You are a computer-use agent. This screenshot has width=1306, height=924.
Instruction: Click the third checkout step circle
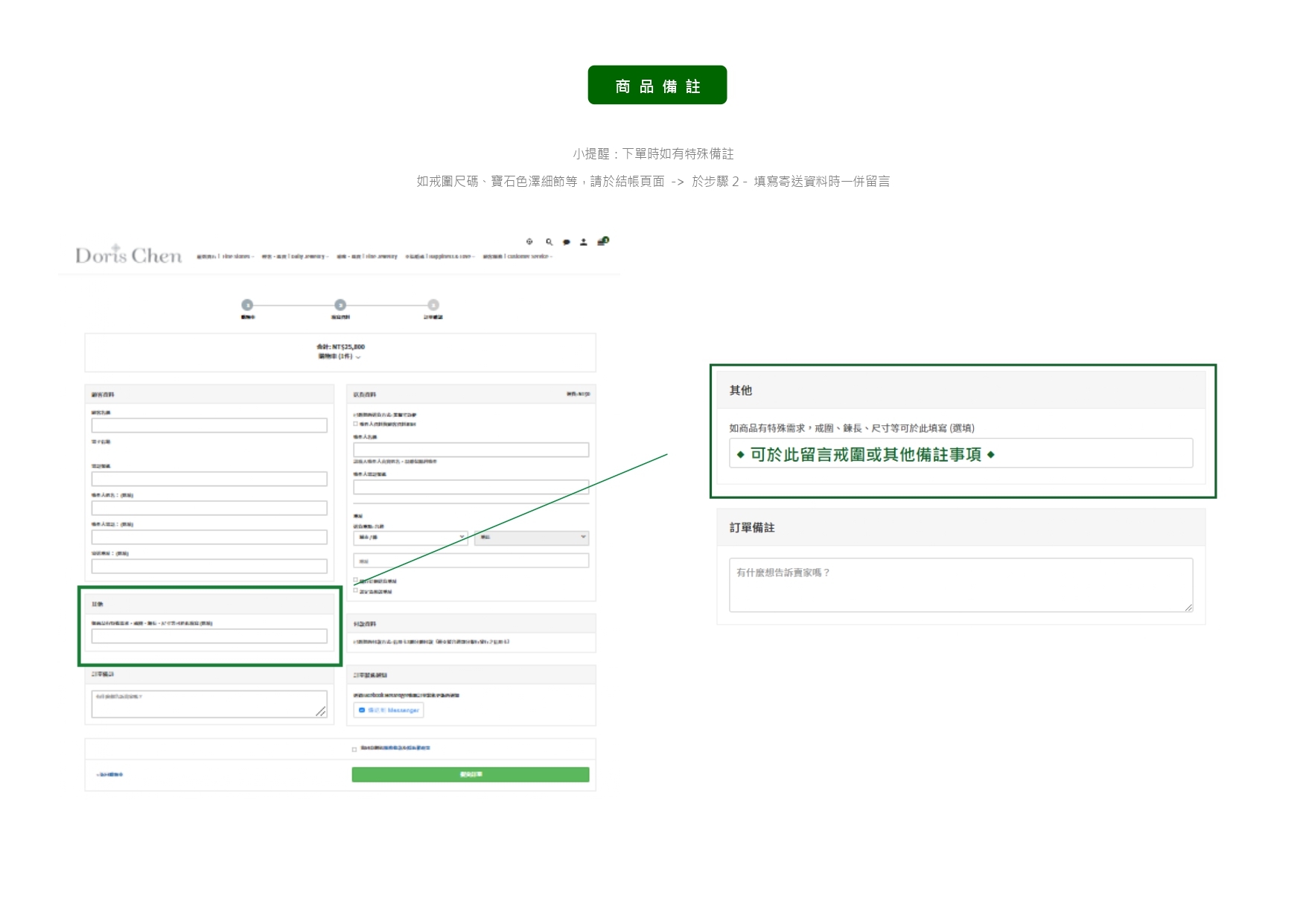click(433, 305)
